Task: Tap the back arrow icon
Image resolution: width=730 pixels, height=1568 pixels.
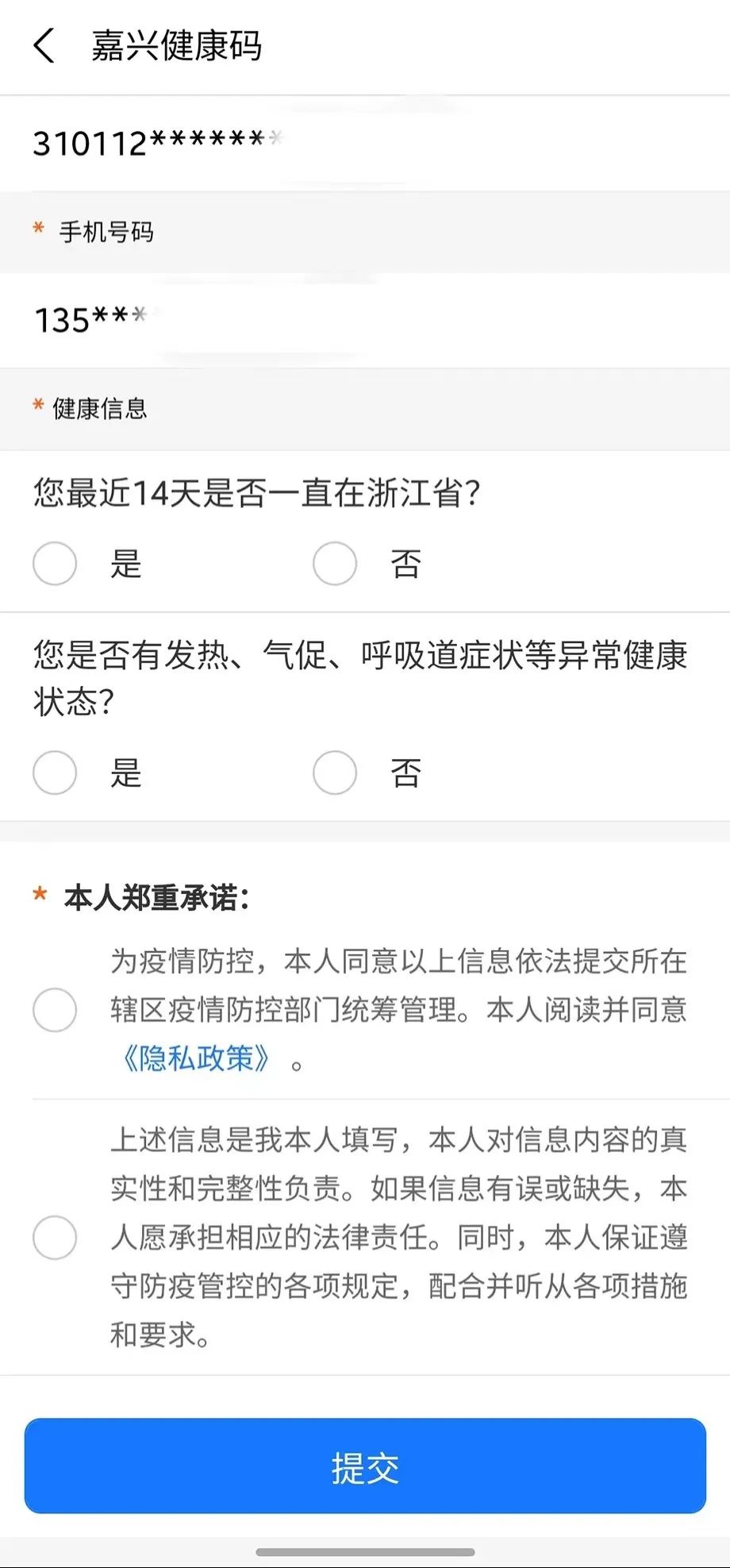Action: [x=44, y=45]
